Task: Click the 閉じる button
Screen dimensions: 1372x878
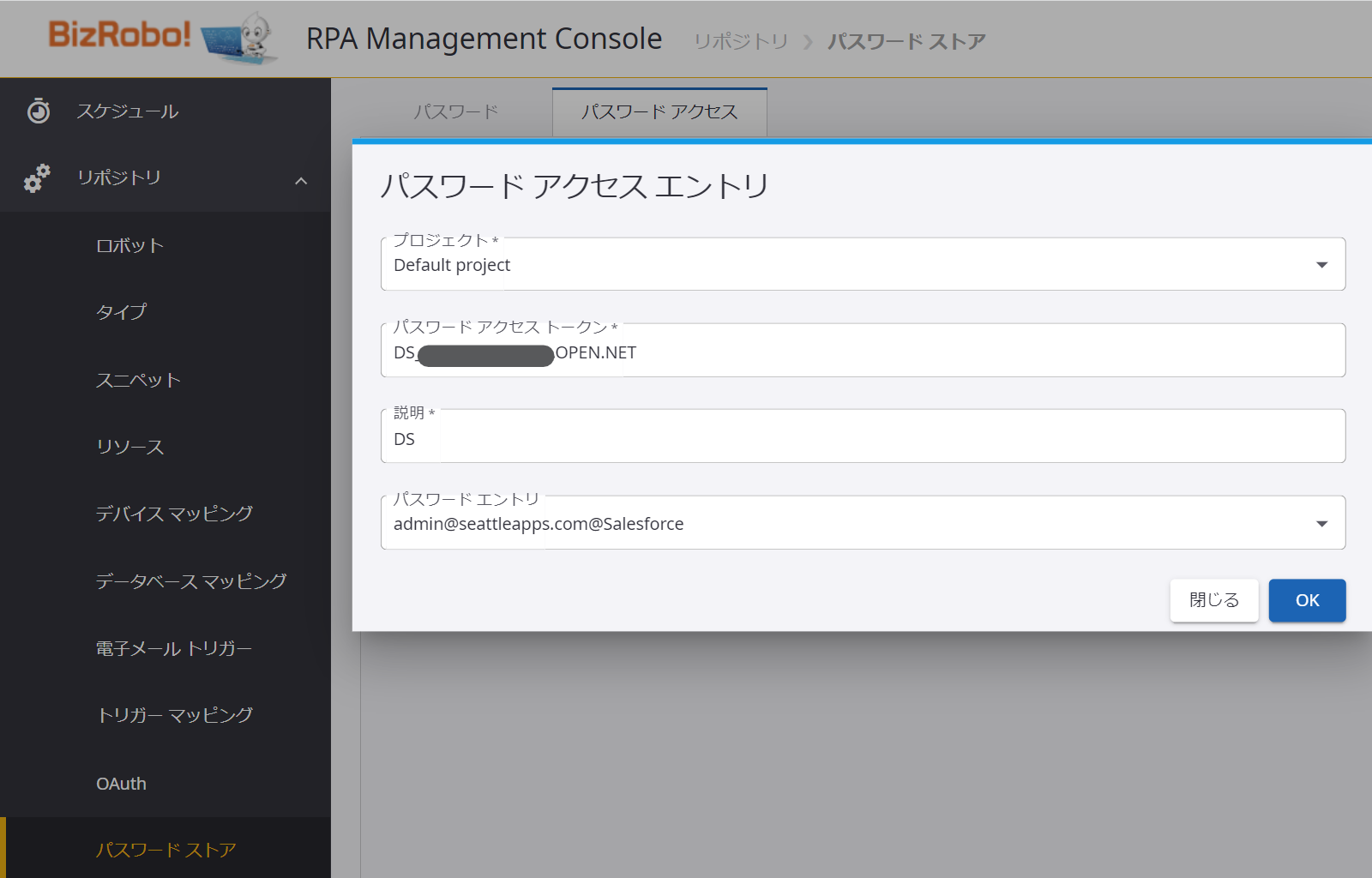Action: [x=1214, y=600]
